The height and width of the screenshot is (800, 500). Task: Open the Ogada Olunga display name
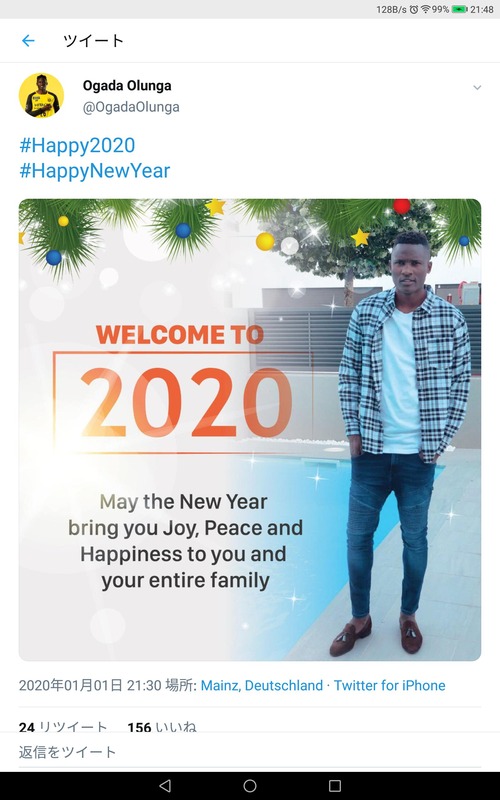127,85
